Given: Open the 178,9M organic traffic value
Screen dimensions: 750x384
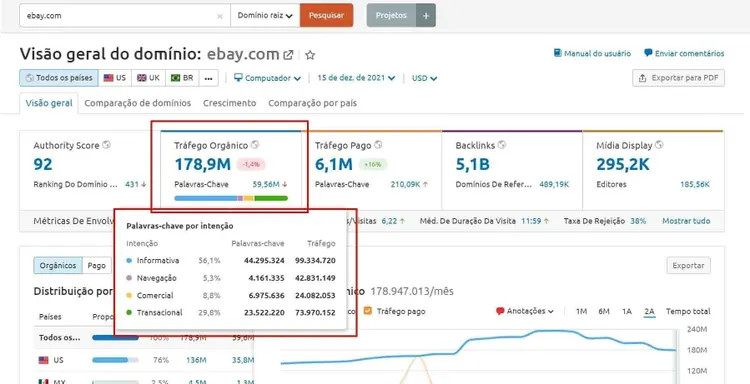Looking at the screenshot, I should pos(202,165).
